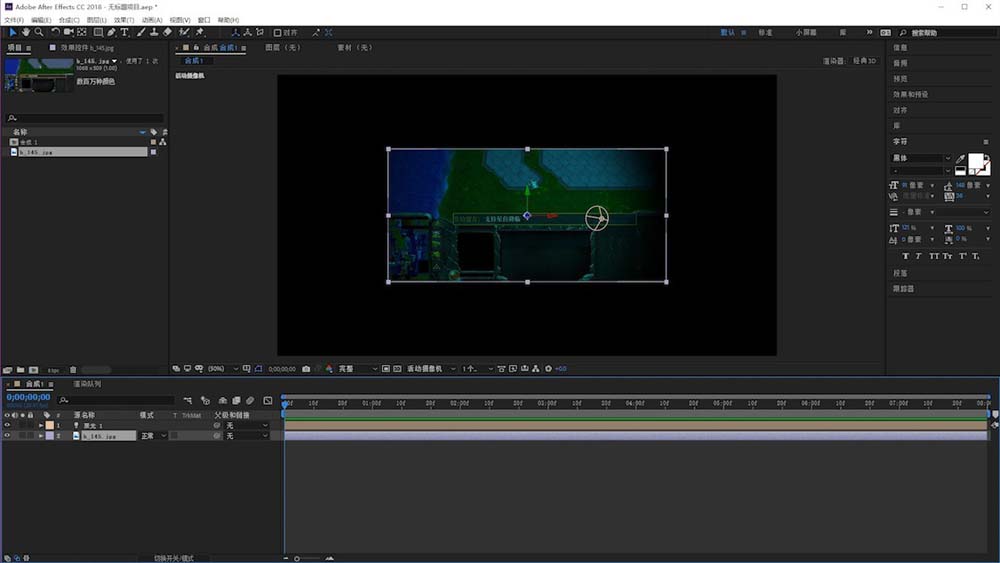Open the blending mode dropdown for b_145.jpg
1000x563 pixels.
click(153, 436)
